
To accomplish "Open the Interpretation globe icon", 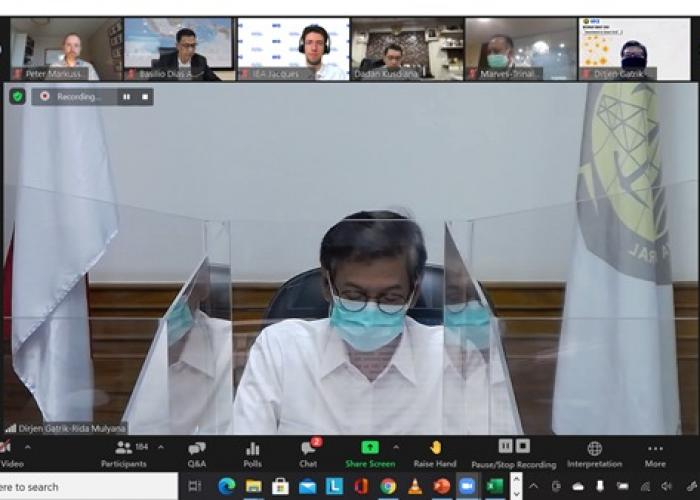I will (x=594, y=452).
